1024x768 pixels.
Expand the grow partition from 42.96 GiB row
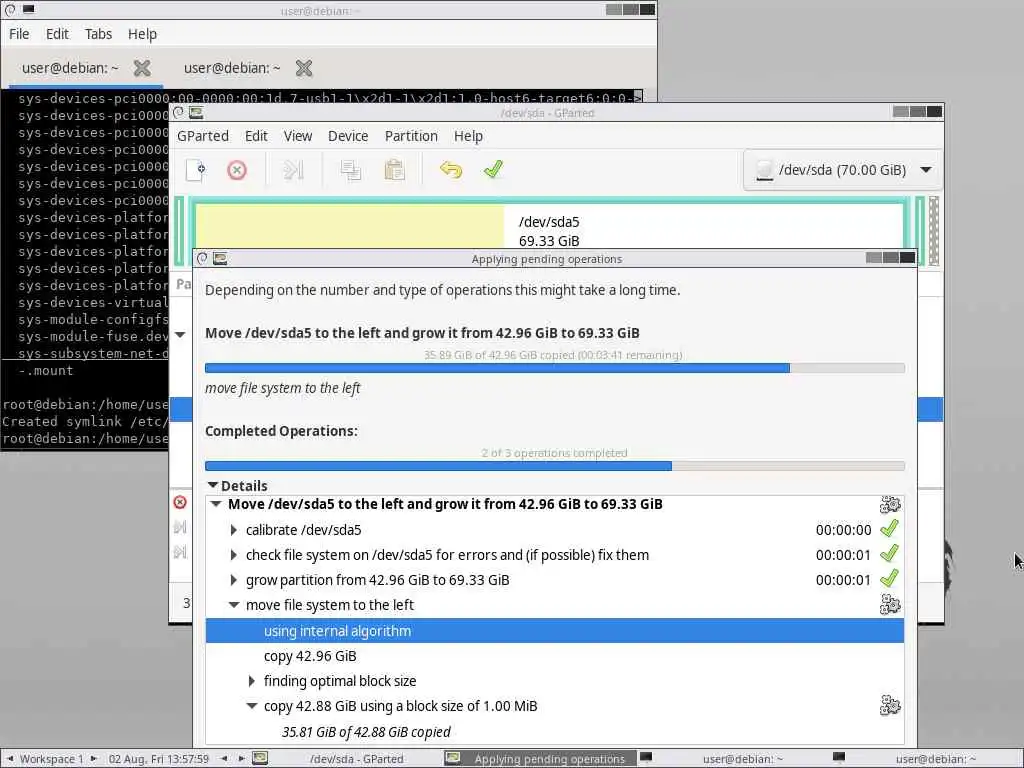click(x=234, y=580)
